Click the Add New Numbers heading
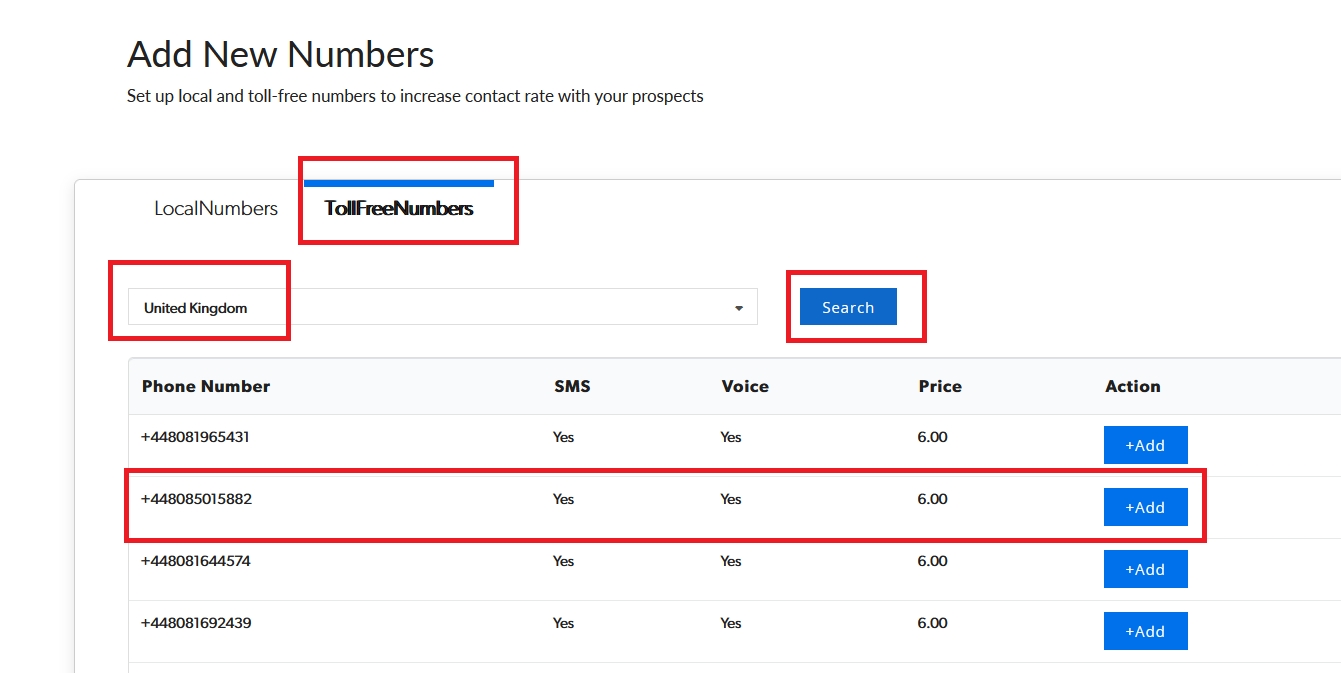The image size is (1341, 673). (281, 54)
